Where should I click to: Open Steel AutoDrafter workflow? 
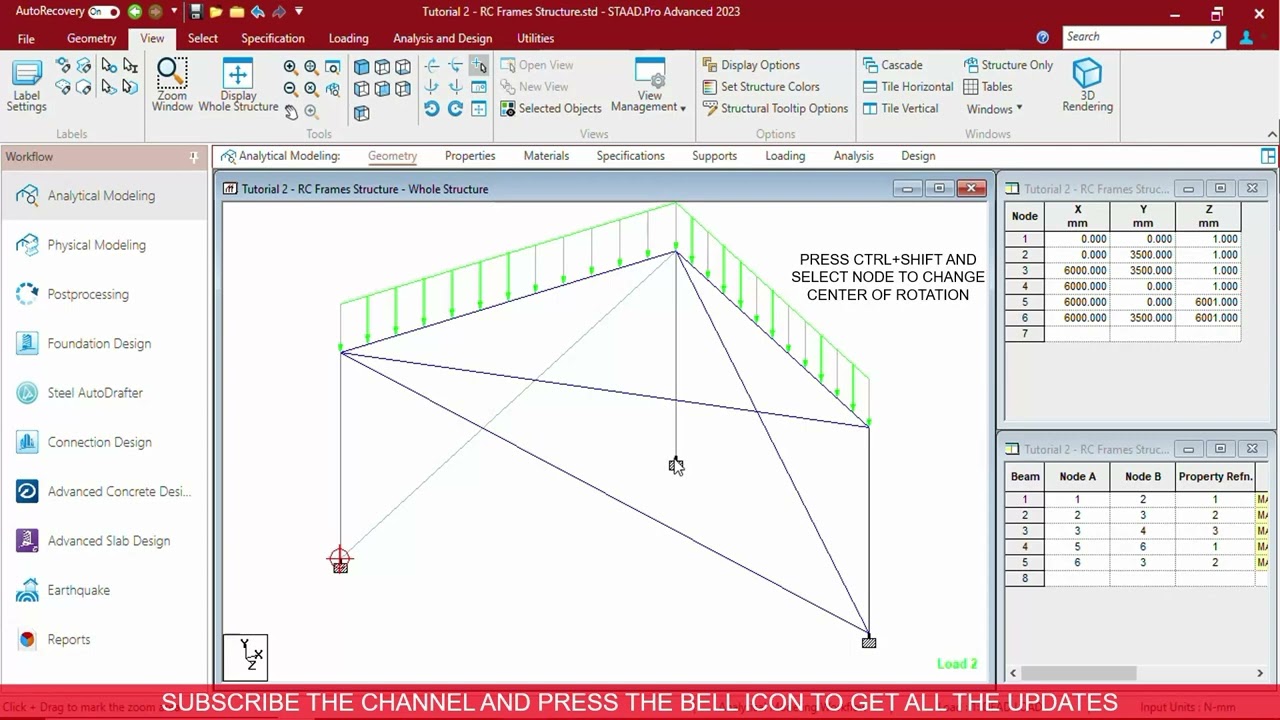(x=95, y=393)
